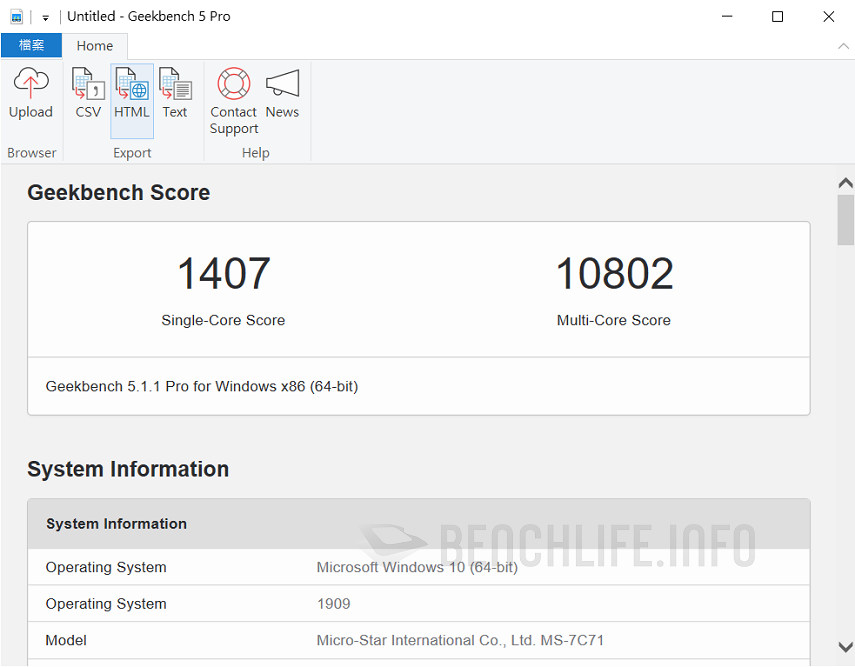The height and width of the screenshot is (667, 855).
Task: Collapse the ribbon using the chevron on the right
Action: click(x=845, y=46)
